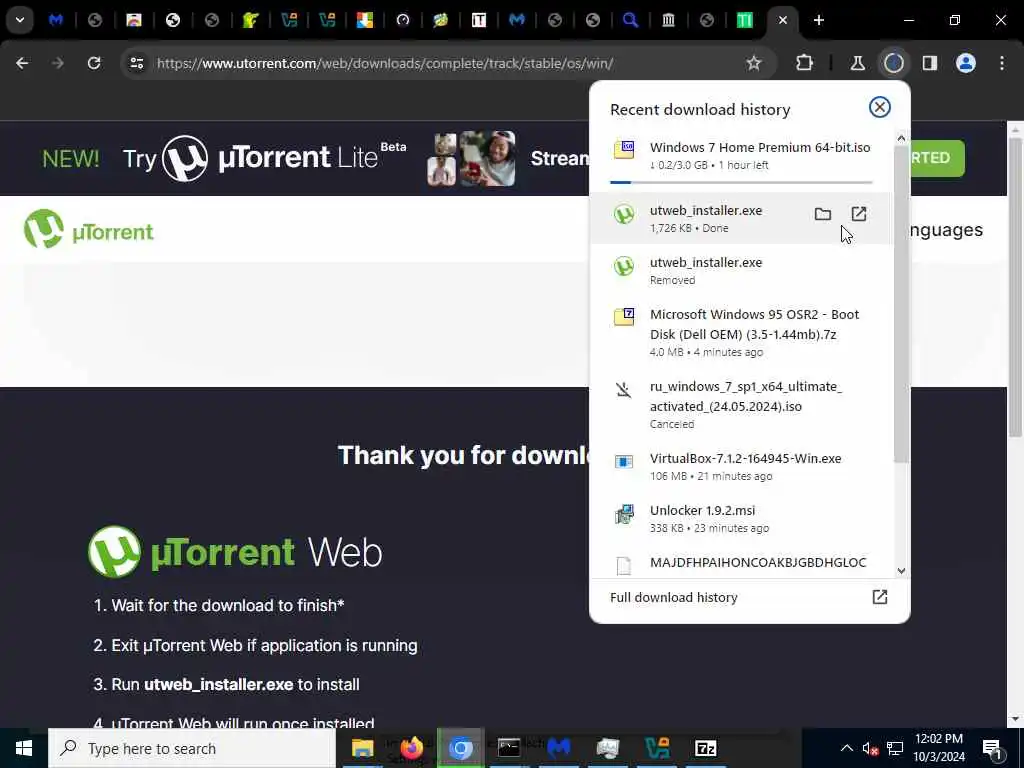Click the canceled download icon of ru_windows_7 iso
1024x768 pixels.
624,390
